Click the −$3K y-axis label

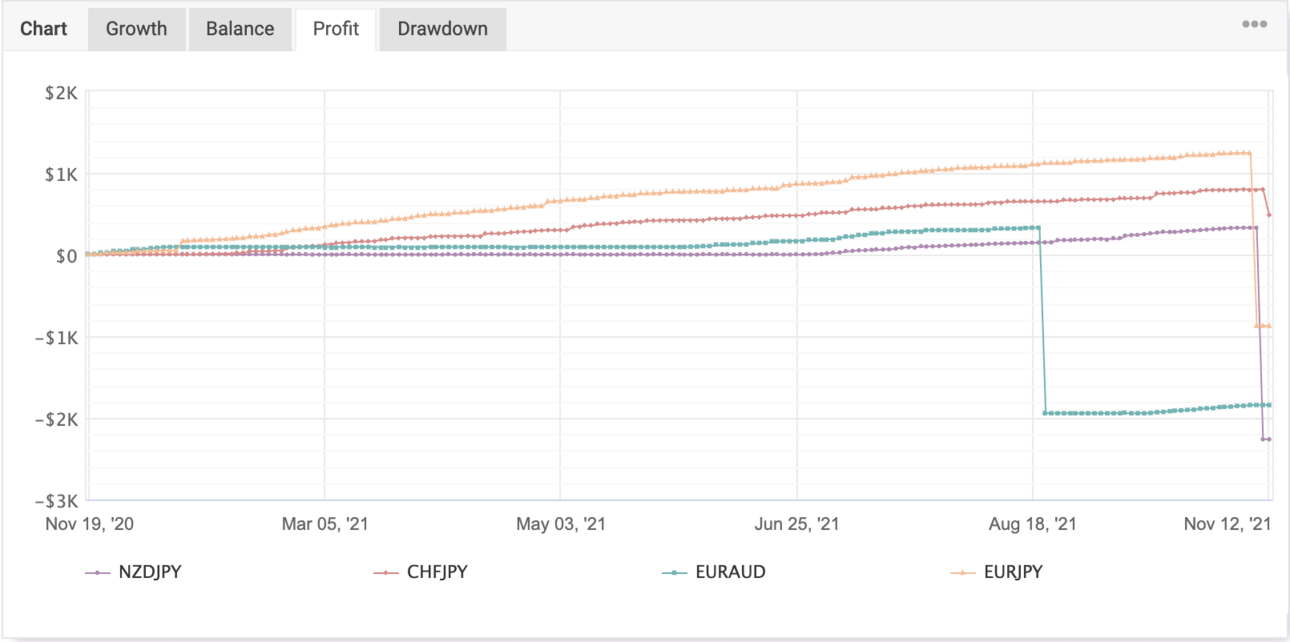(55, 501)
